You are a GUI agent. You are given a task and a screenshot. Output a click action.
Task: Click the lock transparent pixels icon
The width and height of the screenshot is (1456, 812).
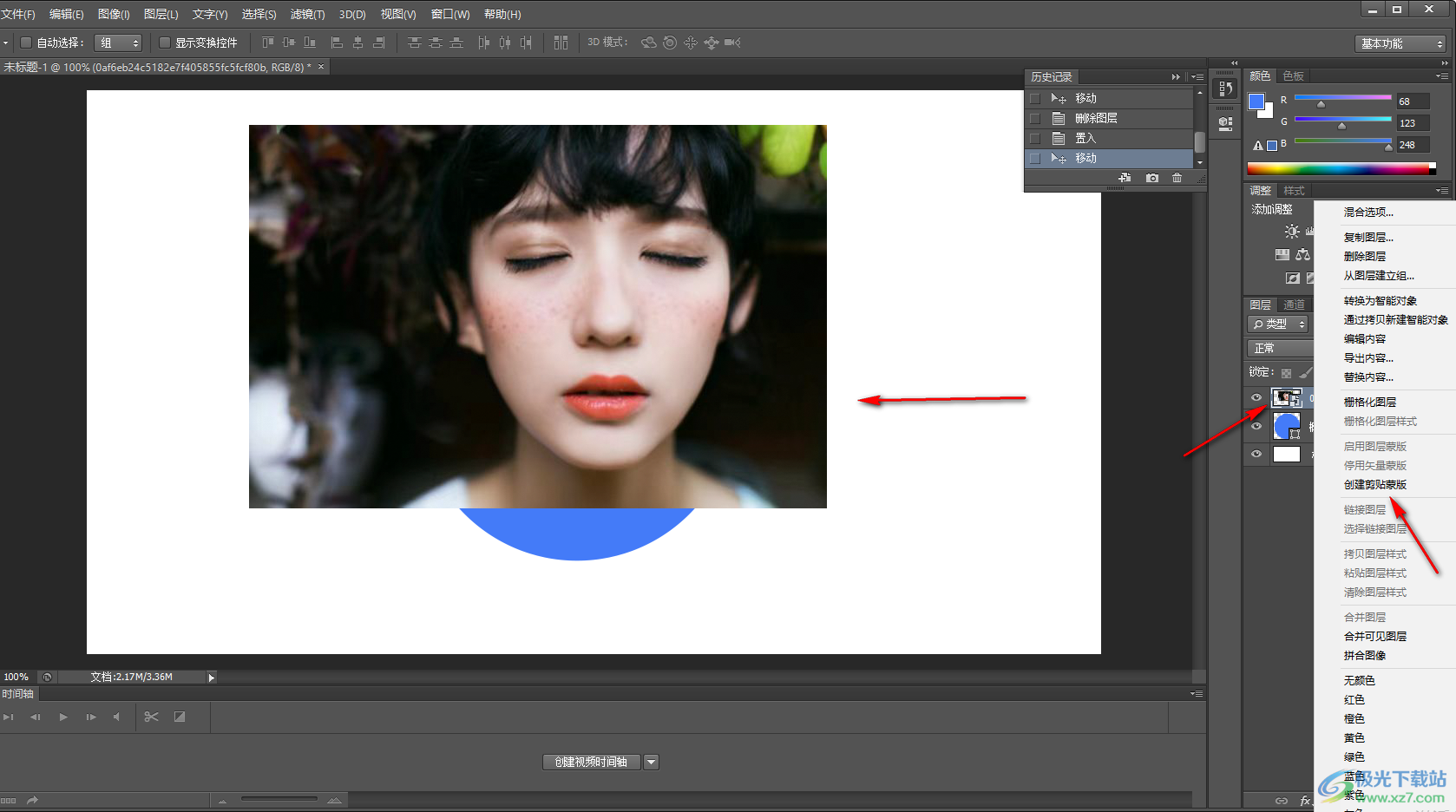click(x=1285, y=371)
